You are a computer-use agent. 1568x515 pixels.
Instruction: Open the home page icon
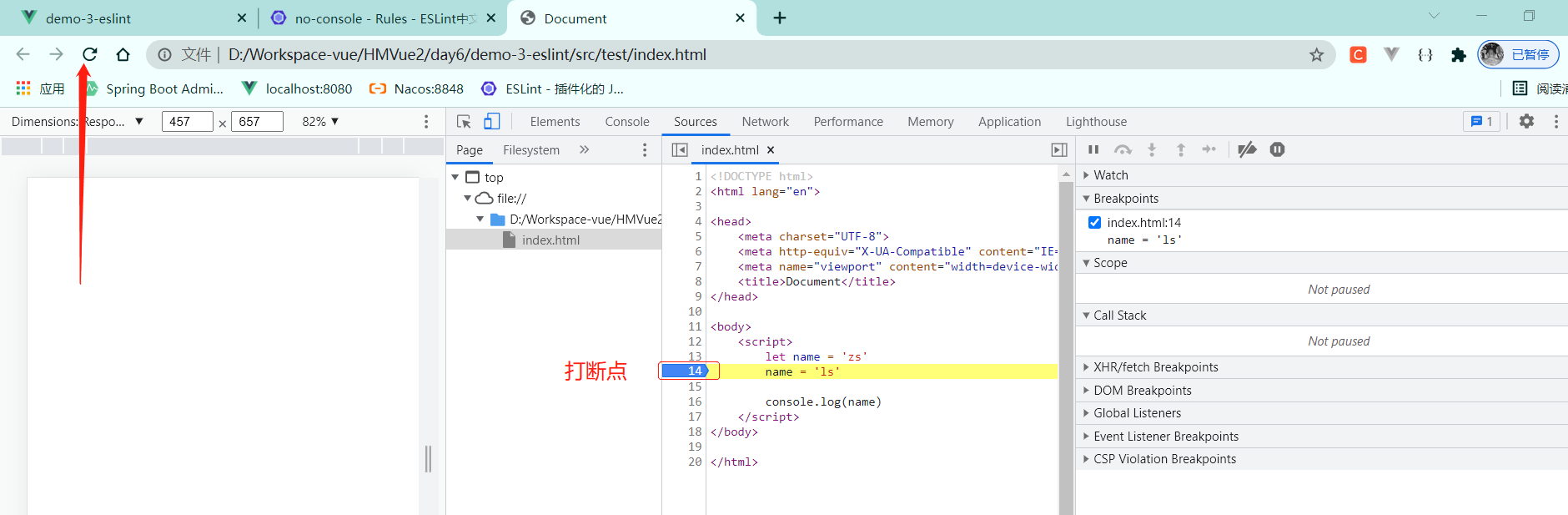point(123,54)
